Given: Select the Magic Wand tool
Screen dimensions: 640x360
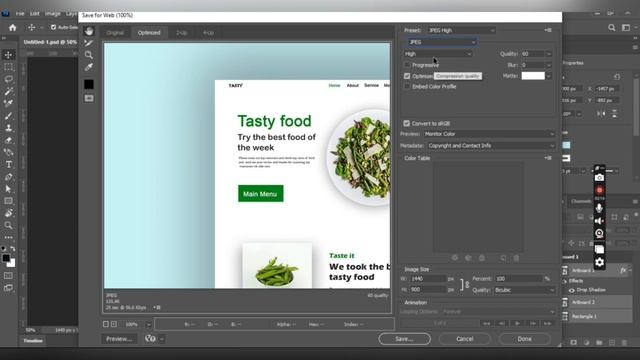Looking at the screenshot, I should (x=8, y=91).
